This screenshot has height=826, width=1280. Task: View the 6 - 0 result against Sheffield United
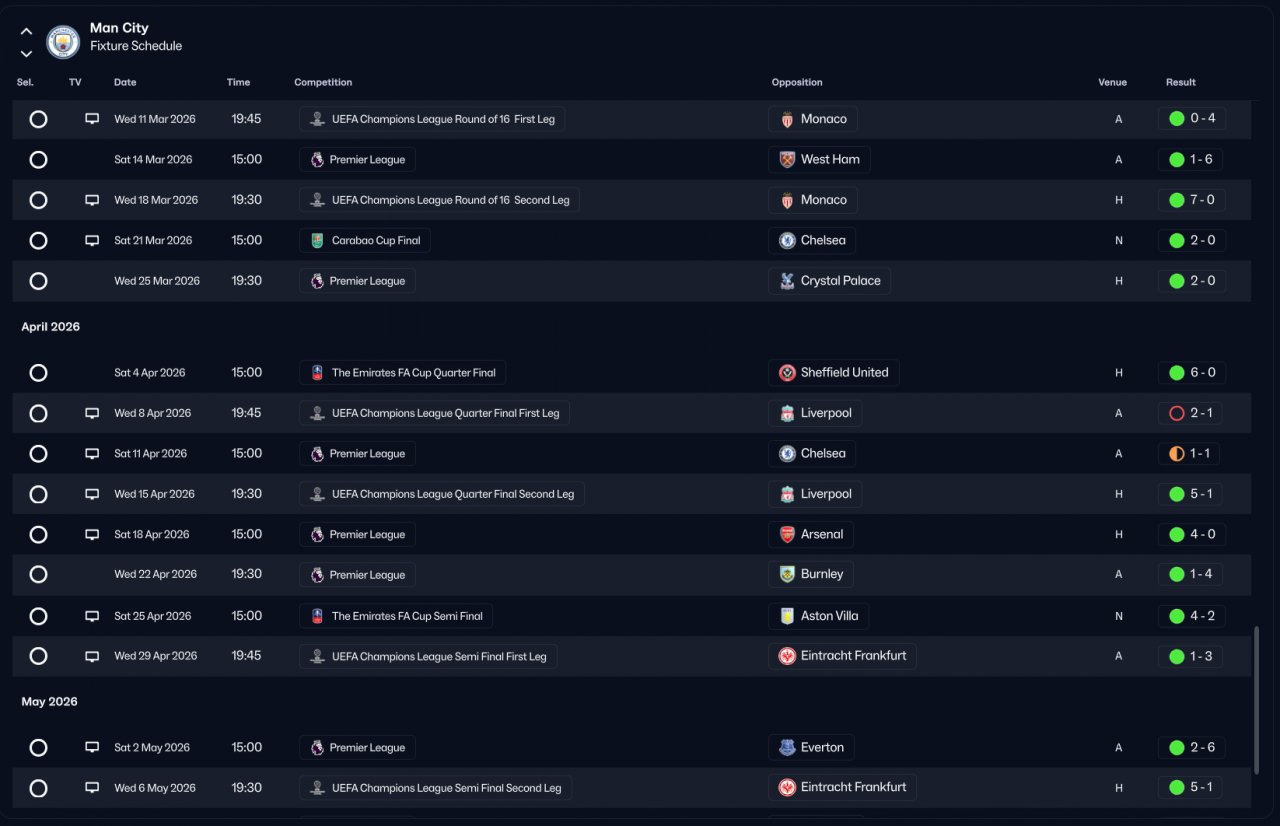(x=1192, y=373)
